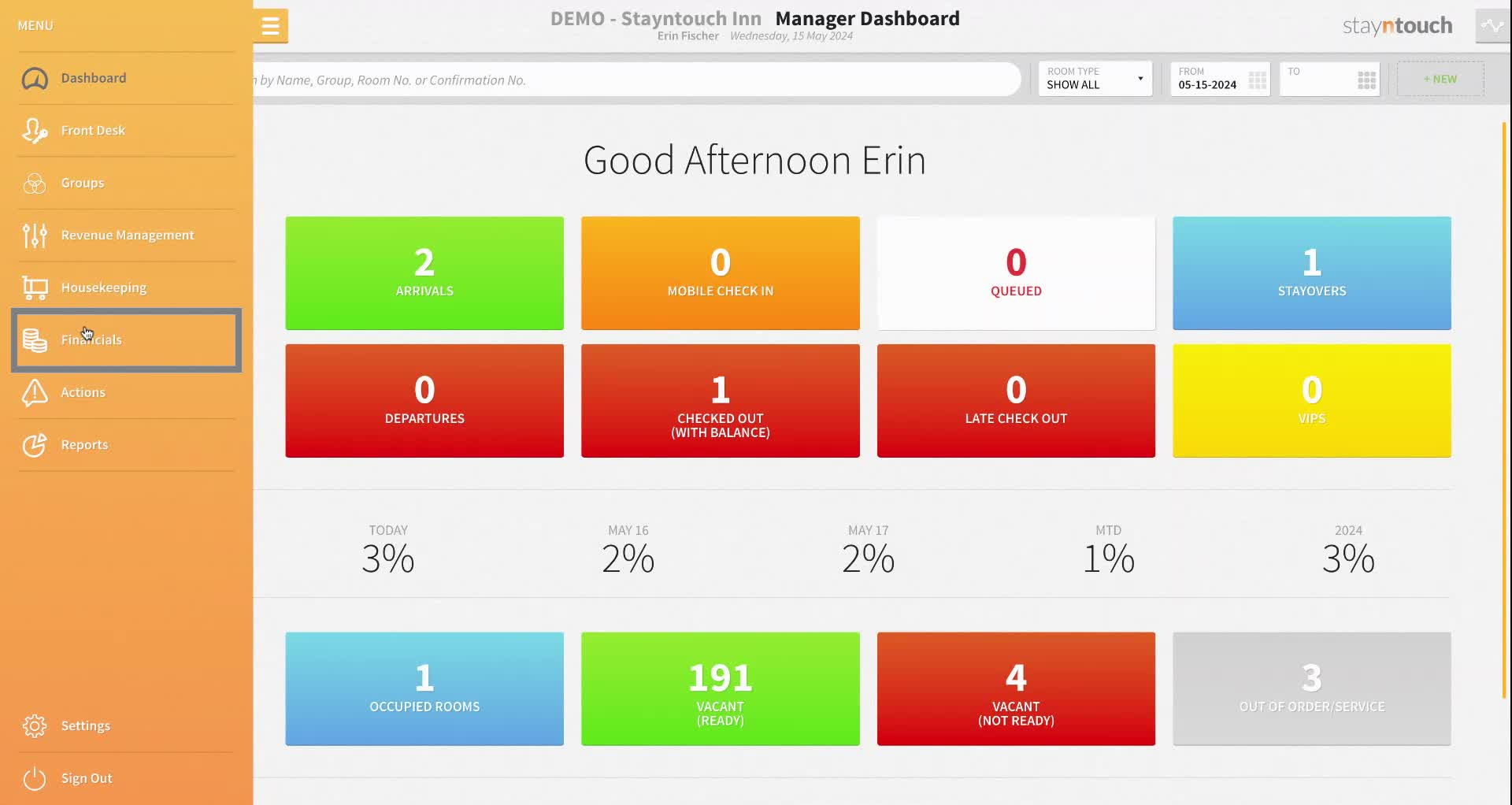Open the 0 Departures tile
Image resolution: width=1512 pixels, height=805 pixels.
424,401
